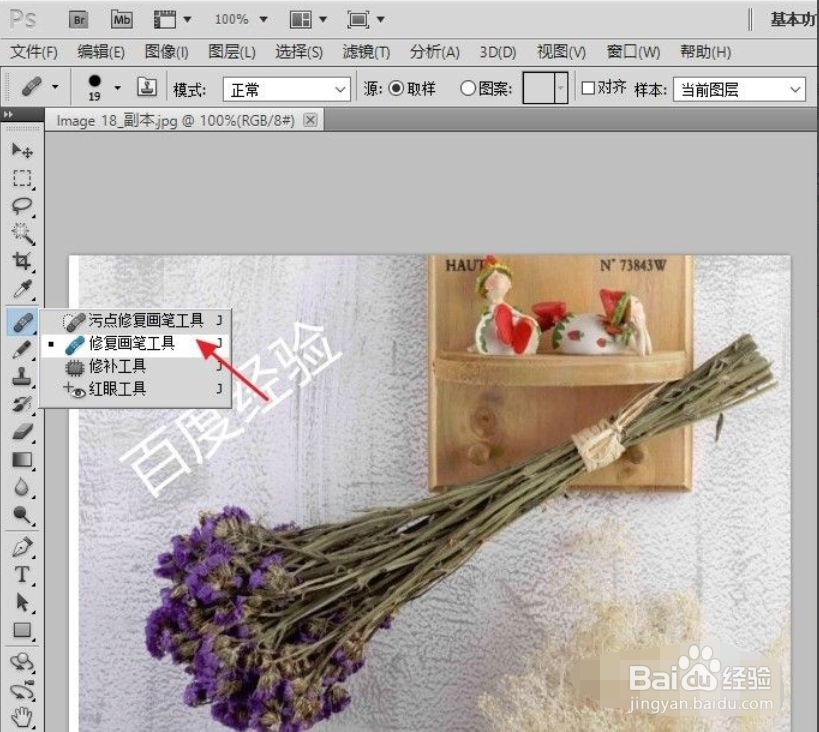The width and height of the screenshot is (819, 732).
Task: Select the 图案 (Pattern) radio button
Action: 468,88
